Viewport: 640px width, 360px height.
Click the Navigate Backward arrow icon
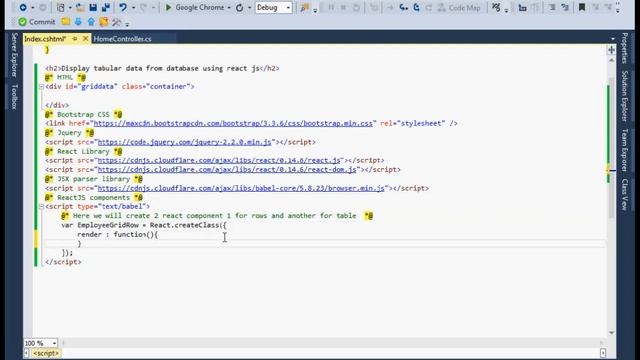tap(23, 7)
